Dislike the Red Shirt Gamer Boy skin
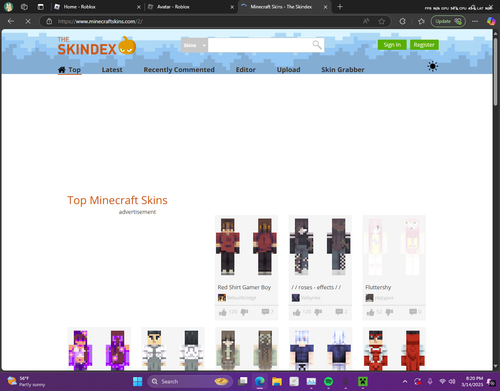This screenshot has width=500, height=391. pyautogui.click(x=244, y=312)
